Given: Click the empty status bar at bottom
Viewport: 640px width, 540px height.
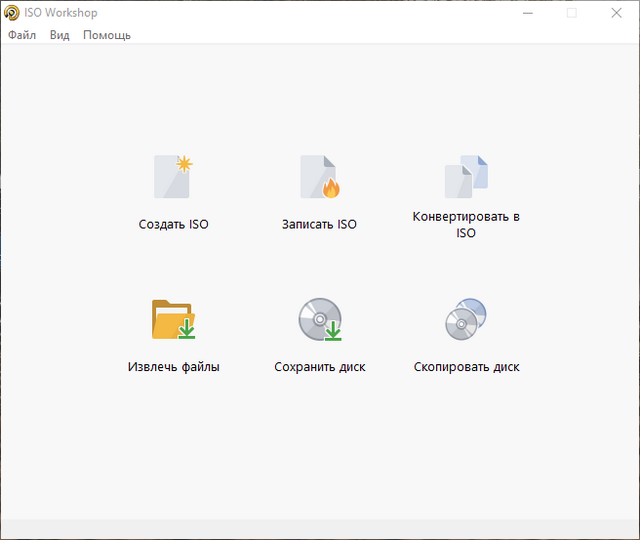Looking at the screenshot, I should (x=320, y=529).
